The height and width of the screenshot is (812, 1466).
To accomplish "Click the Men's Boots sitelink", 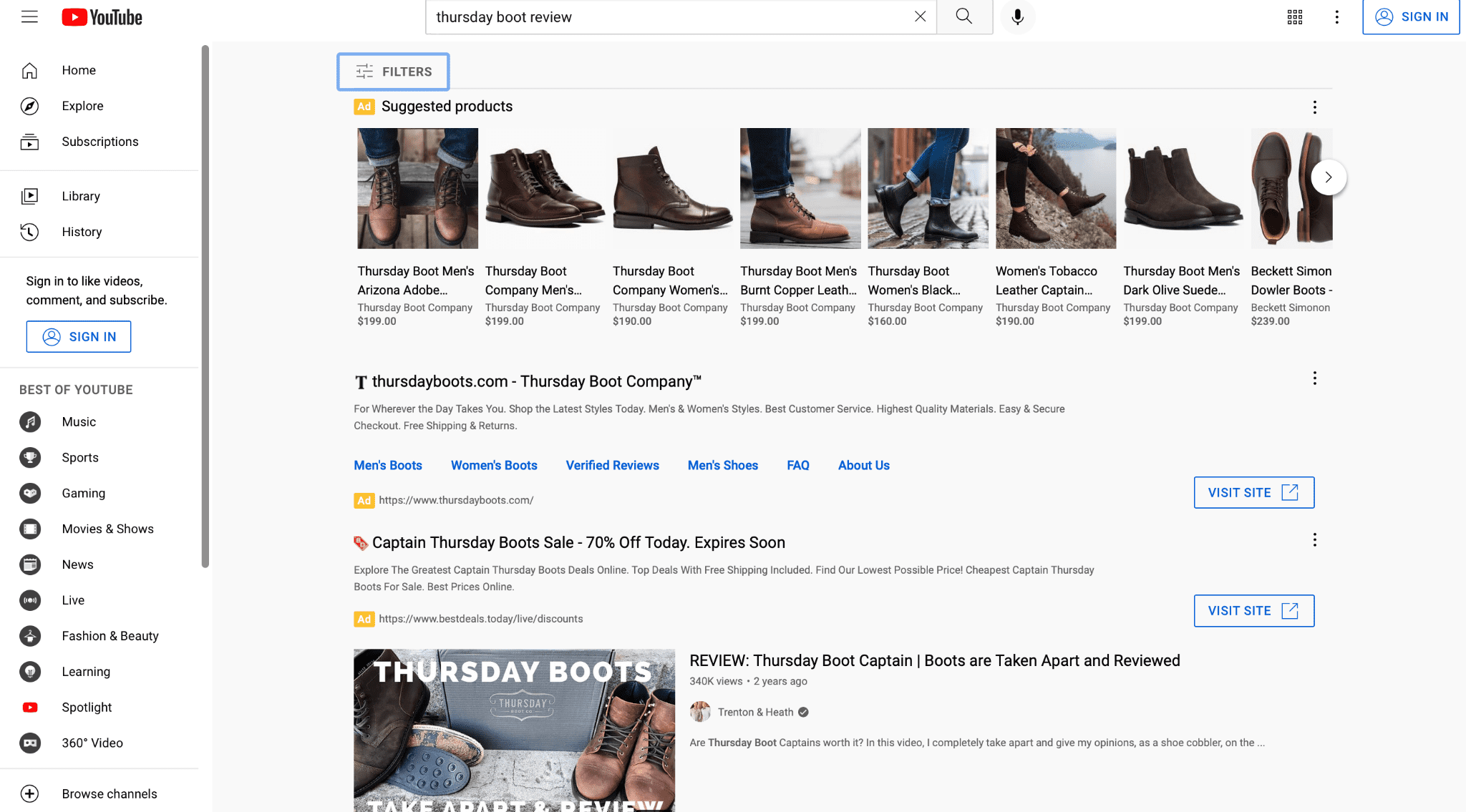I will coord(388,465).
